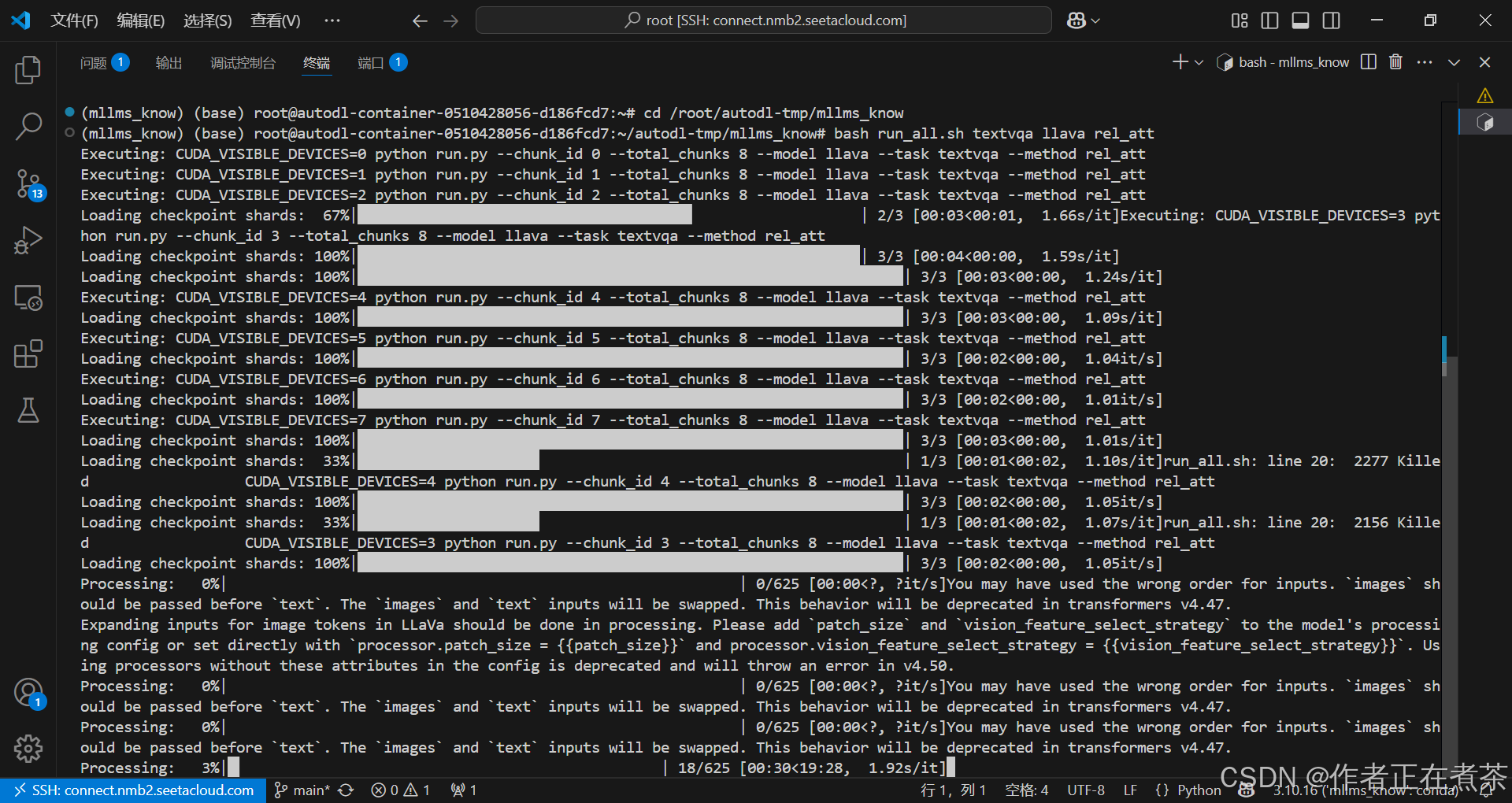Open the Search view
The width and height of the screenshot is (1512, 803).
(x=28, y=126)
